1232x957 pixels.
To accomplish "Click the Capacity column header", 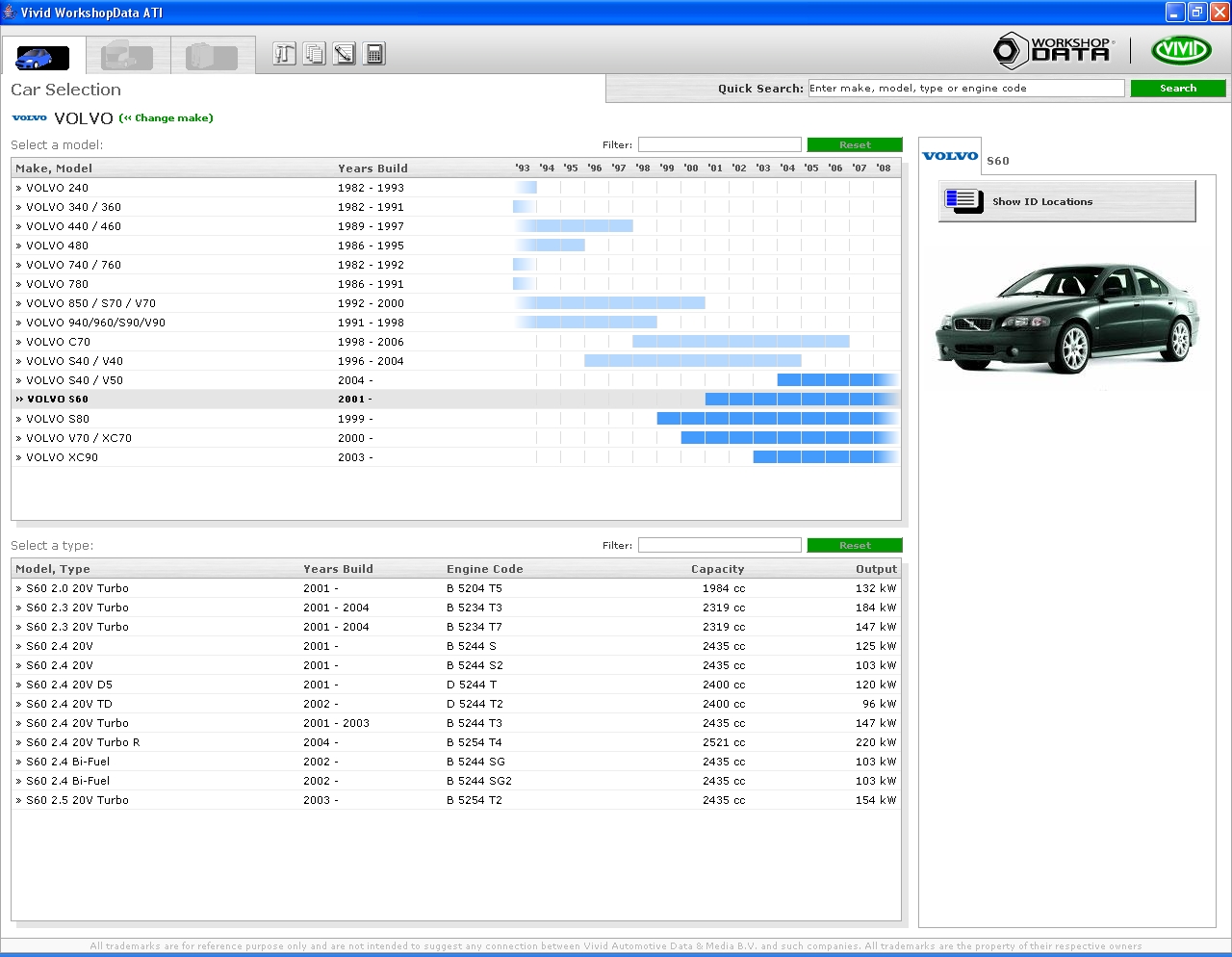I will coord(718,569).
